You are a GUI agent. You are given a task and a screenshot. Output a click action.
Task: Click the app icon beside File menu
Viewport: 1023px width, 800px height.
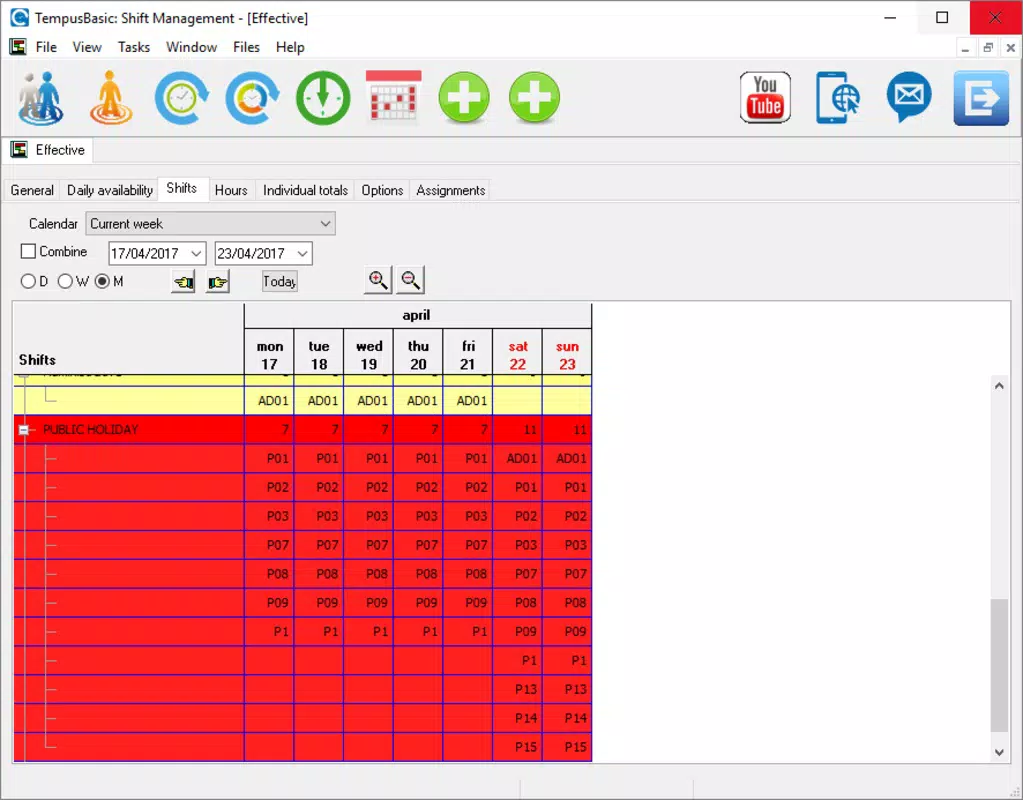(18, 46)
